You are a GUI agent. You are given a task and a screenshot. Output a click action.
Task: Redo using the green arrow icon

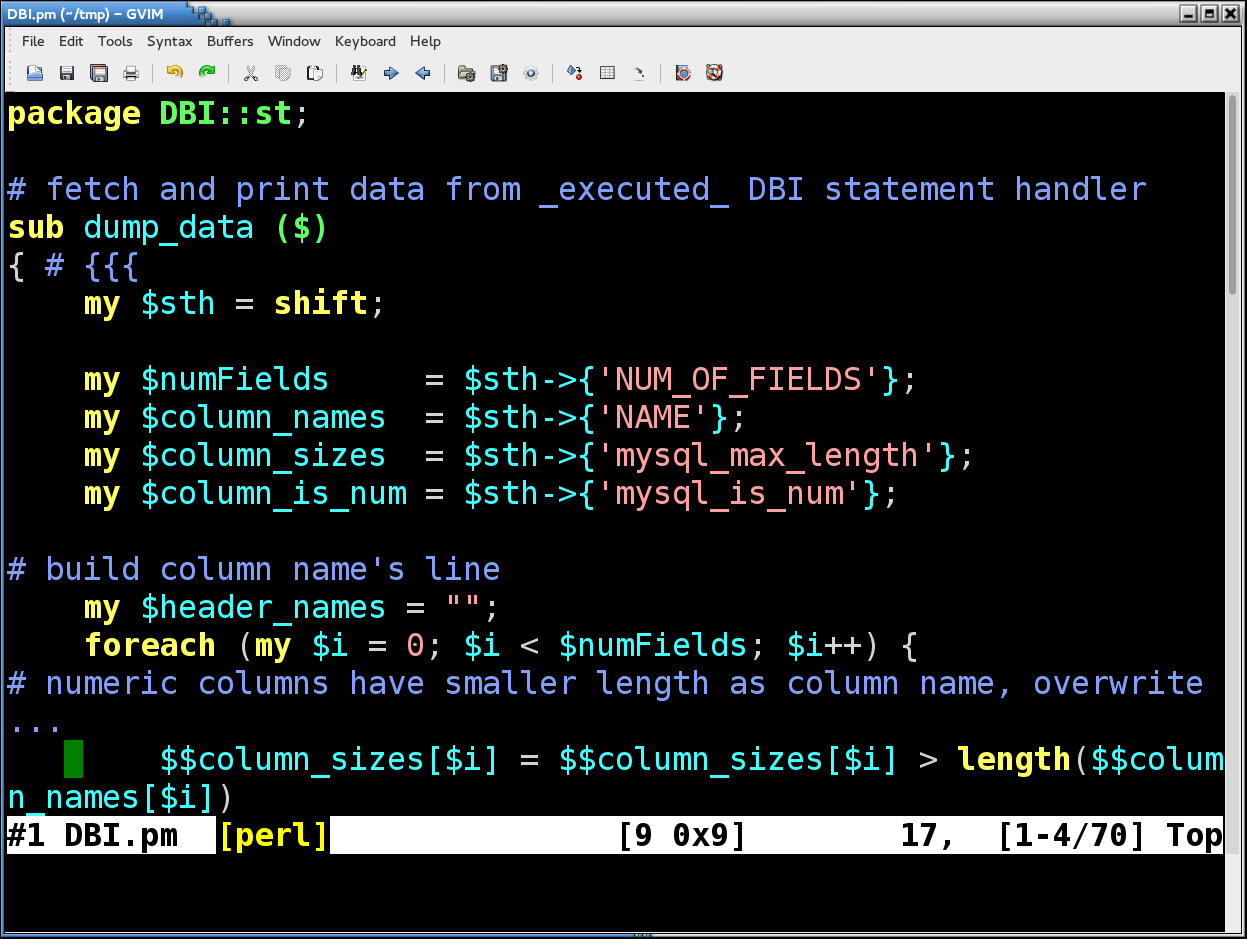(207, 73)
